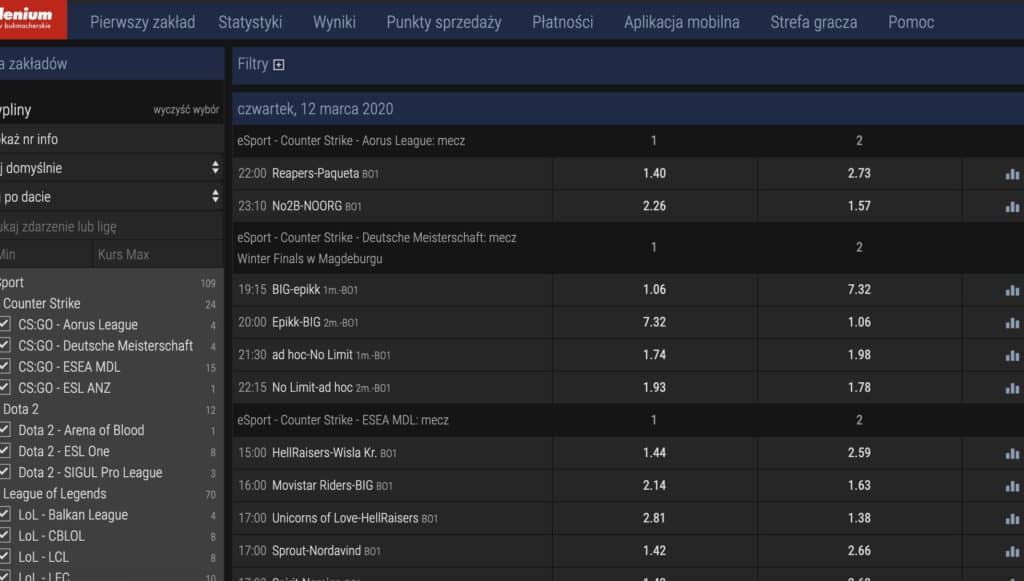Bet 7.32 on epikk at 19:15
The height and width of the screenshot is (581, 1024).
pyautogui.click(x=859, y=290)
